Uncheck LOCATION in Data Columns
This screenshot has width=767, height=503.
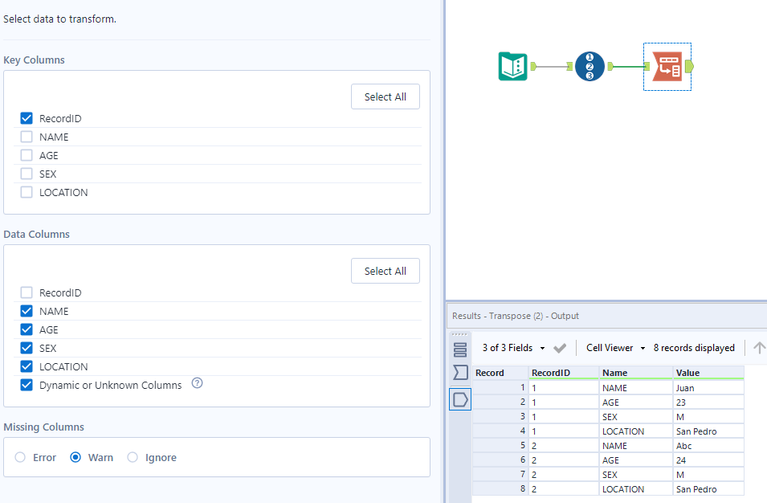click(26, 366)
